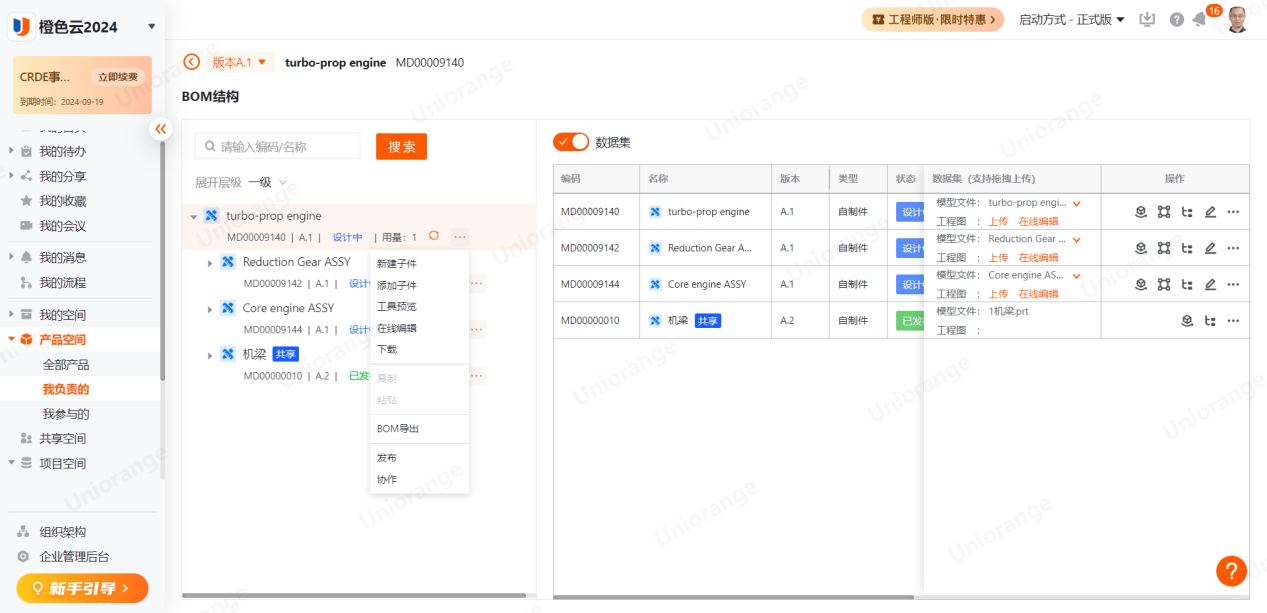Collapse the turbo-prop engine tree node
Viewport: 1267px width, 613px height.
tap(193, 217)
